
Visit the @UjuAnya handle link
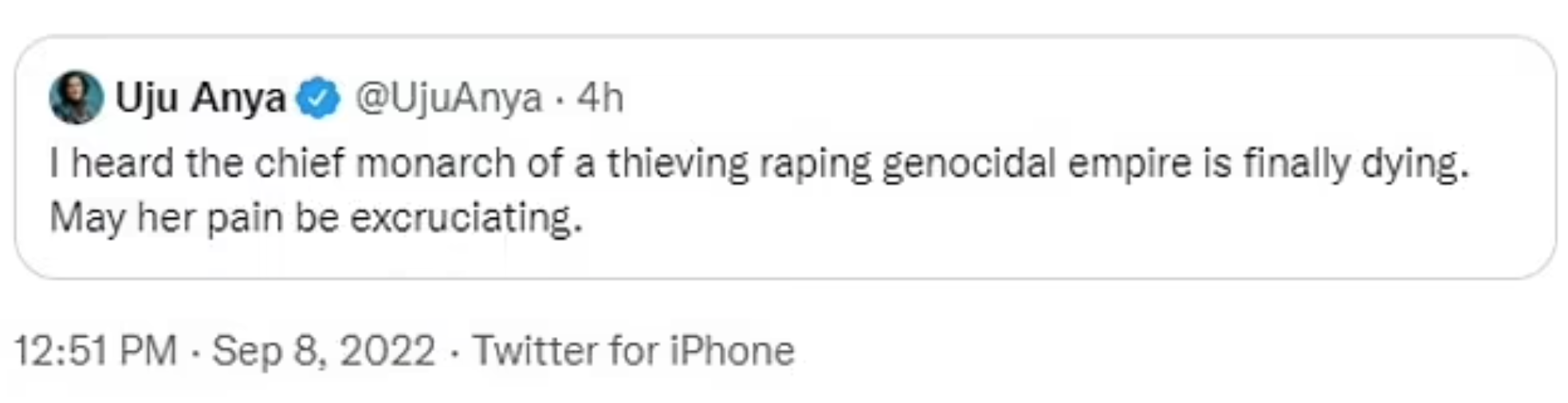[448, 98]
